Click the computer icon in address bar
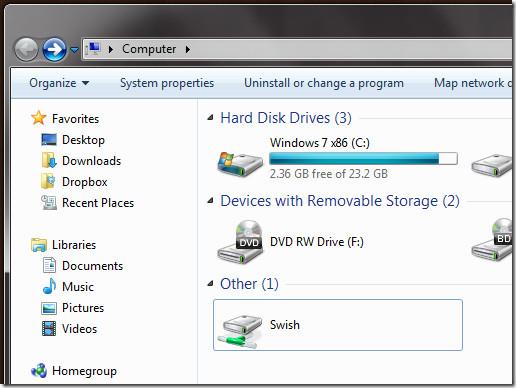516x388 pixels. pos(93,49)
